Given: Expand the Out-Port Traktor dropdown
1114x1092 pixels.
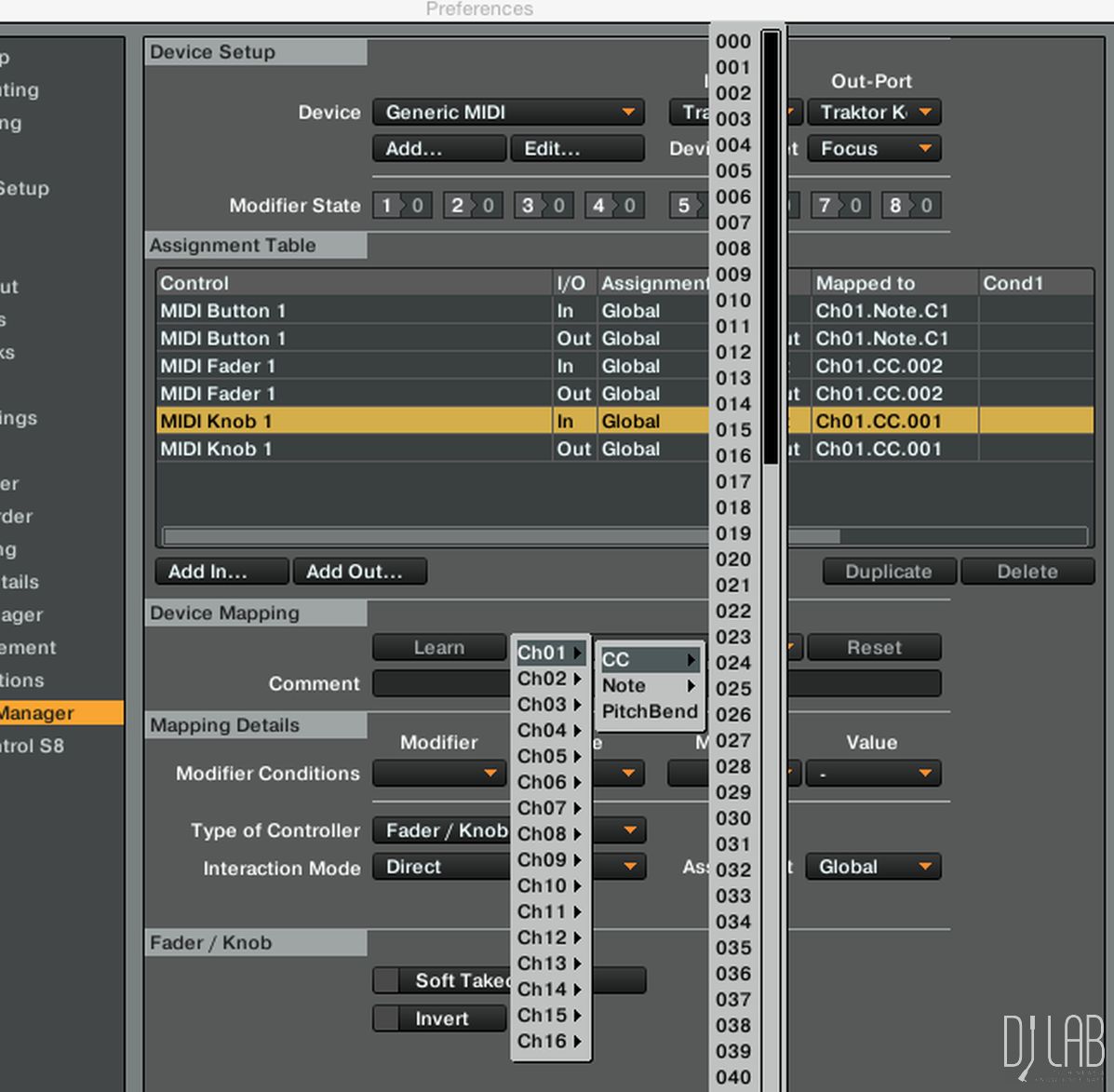Looking at the screenshot, I should click(874, 113).
